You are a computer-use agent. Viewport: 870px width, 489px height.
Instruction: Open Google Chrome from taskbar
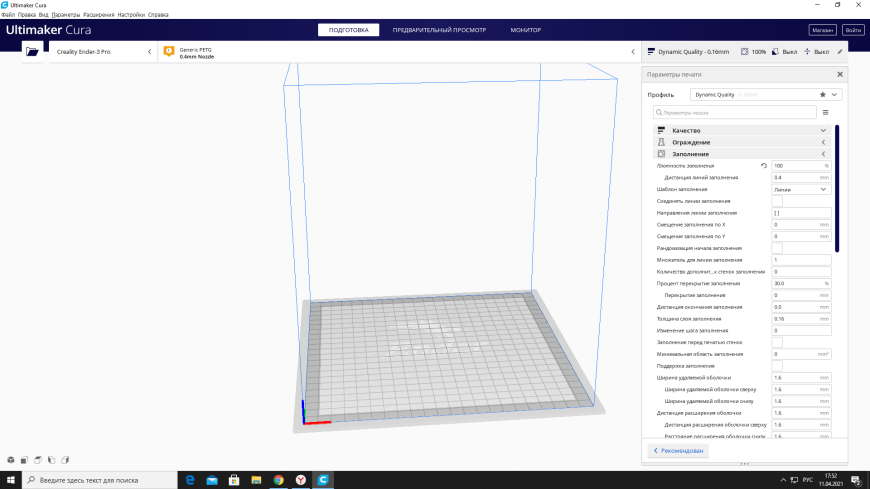pos(279,480)
